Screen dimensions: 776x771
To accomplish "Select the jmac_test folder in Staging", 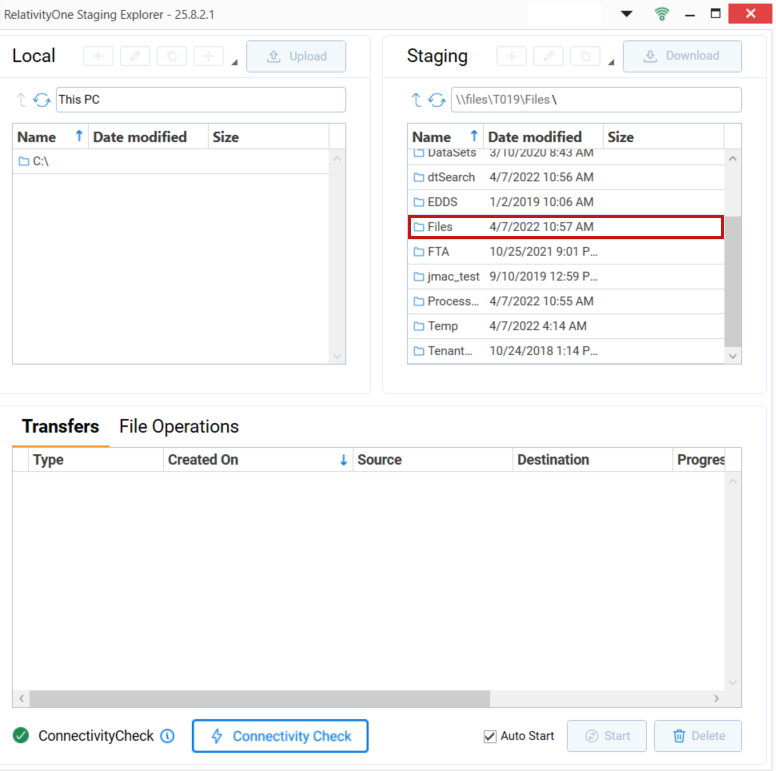I will tap(566, 277).
